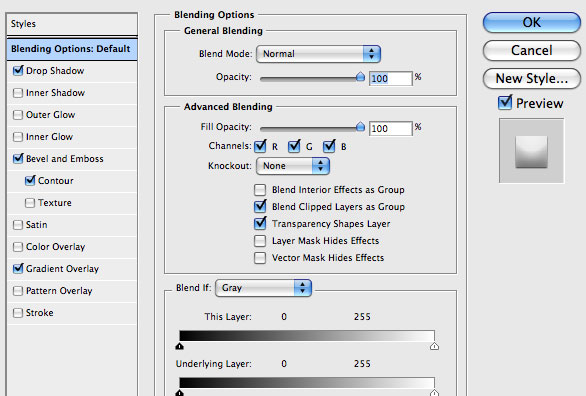Uncheck Transparency Shapes Layer

(260, 223)
